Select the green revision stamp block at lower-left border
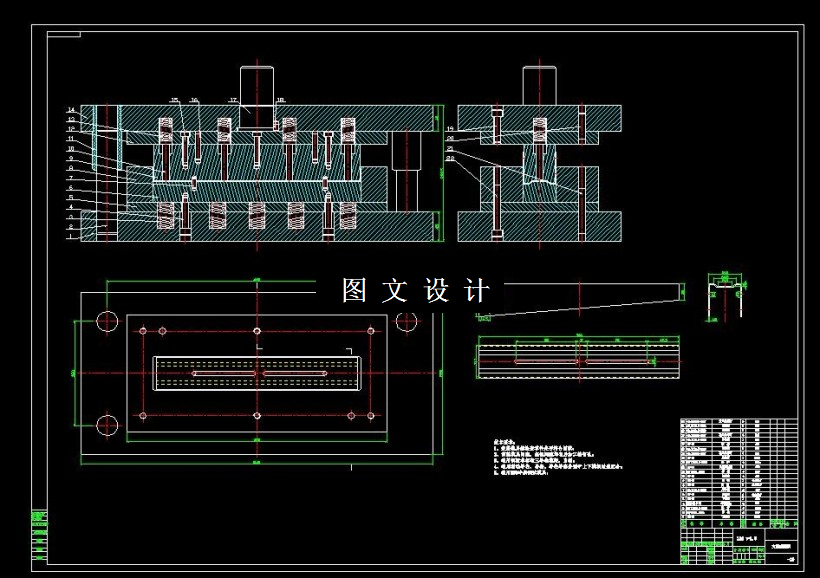Viewport: 820px width, 578px height. point(39,535)
